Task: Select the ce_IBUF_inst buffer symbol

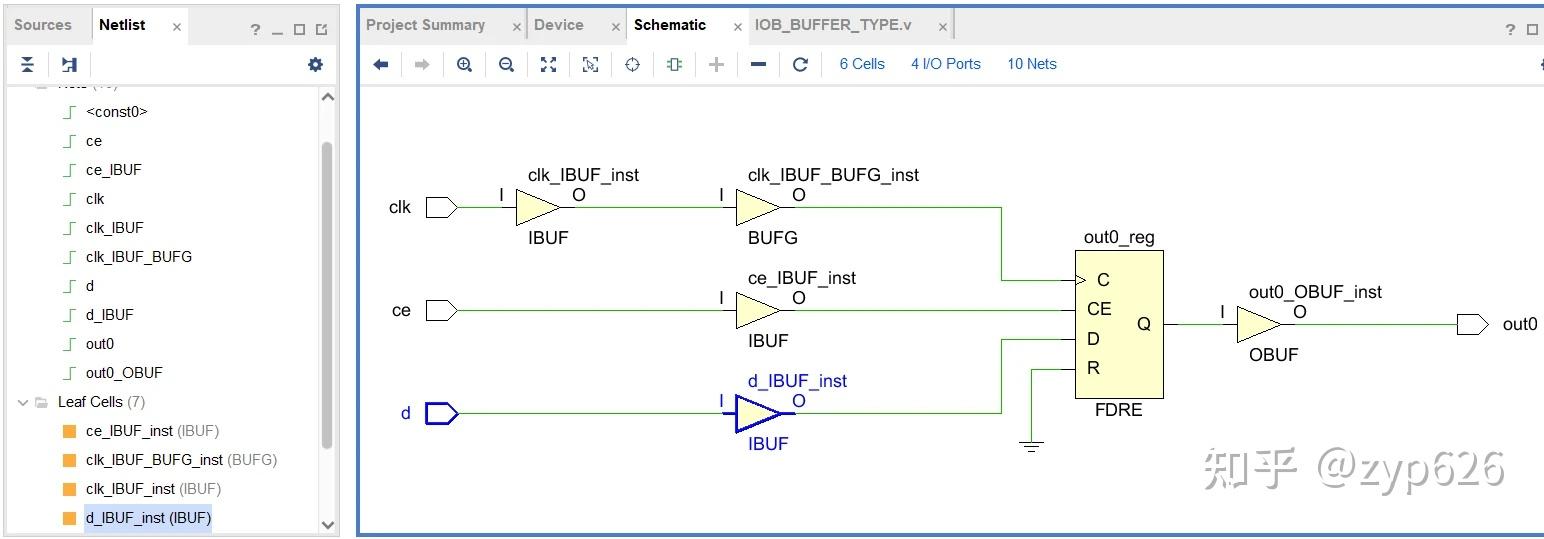Action: (758, 310)
